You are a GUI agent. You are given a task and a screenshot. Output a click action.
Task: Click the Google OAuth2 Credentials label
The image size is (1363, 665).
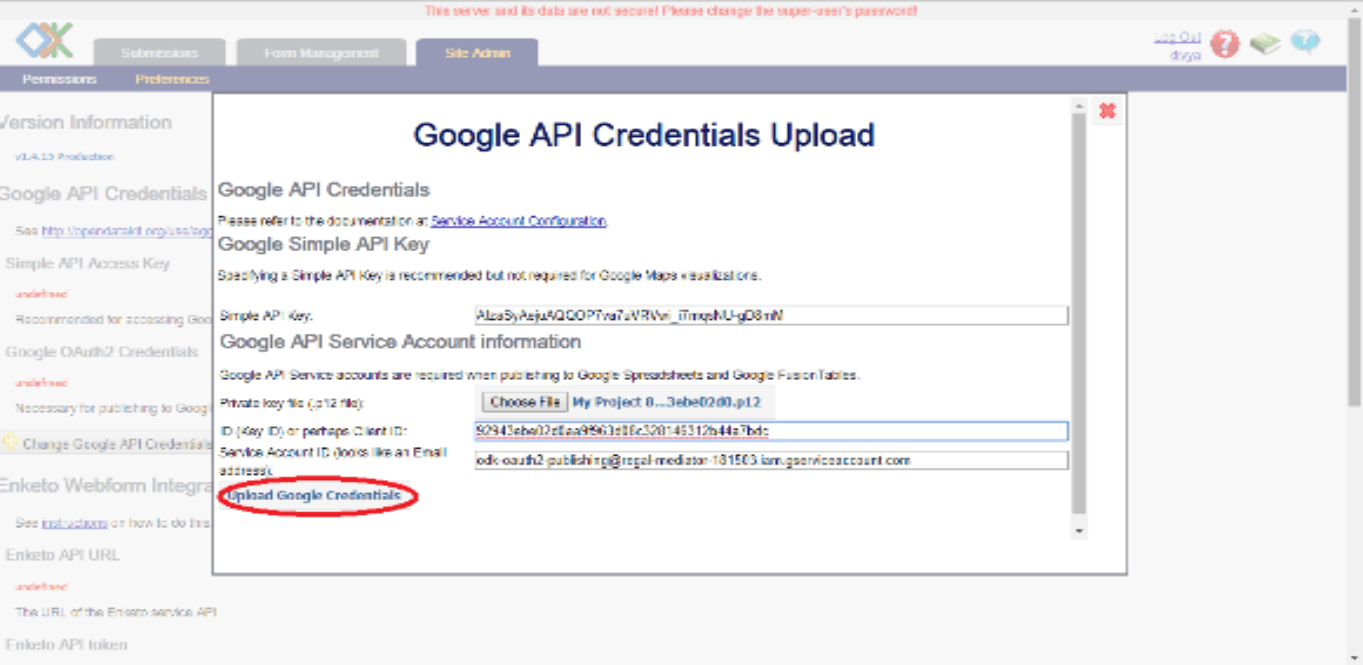coord(102,352)
